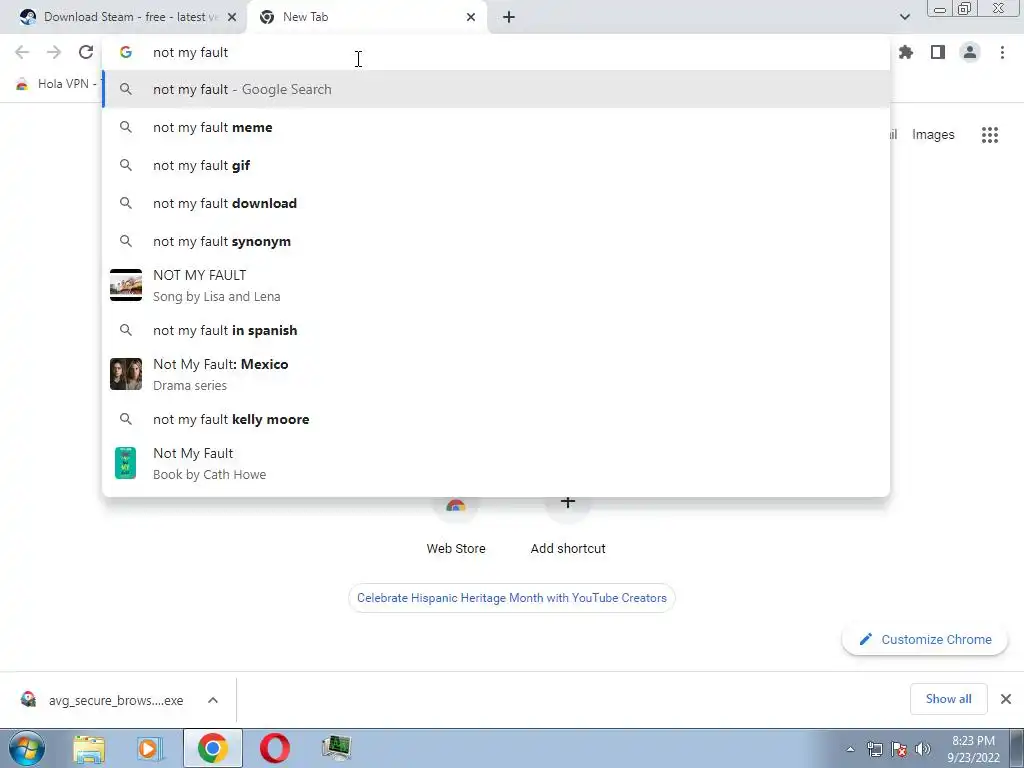The height and width of the screenshot is (768, 1024).
Task: Click the Google G icon in address bar
Action: tap(126, 52)
